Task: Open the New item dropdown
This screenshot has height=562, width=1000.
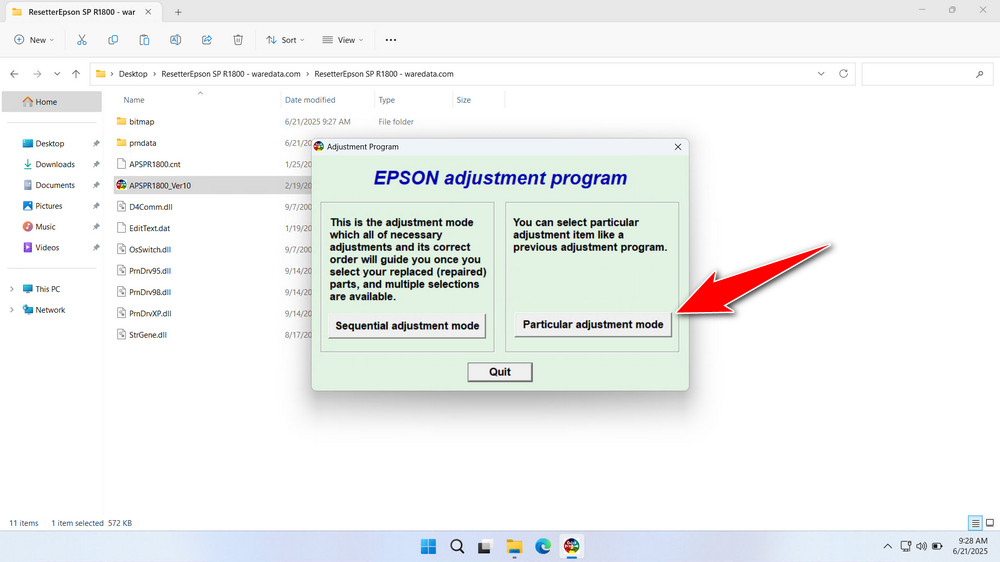Action: pos(34,40)
